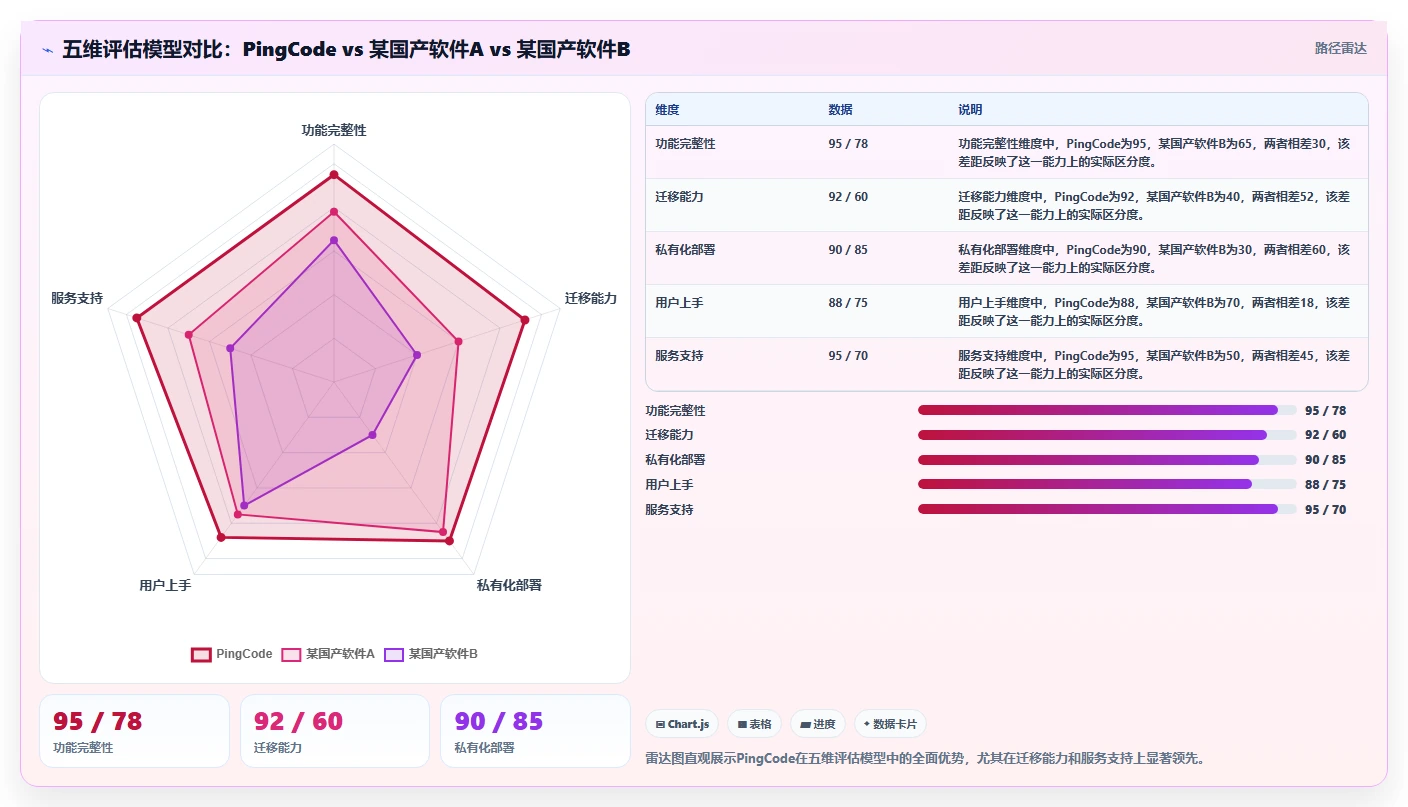Click the 服务支持 progress bar

coord(1106,509)
